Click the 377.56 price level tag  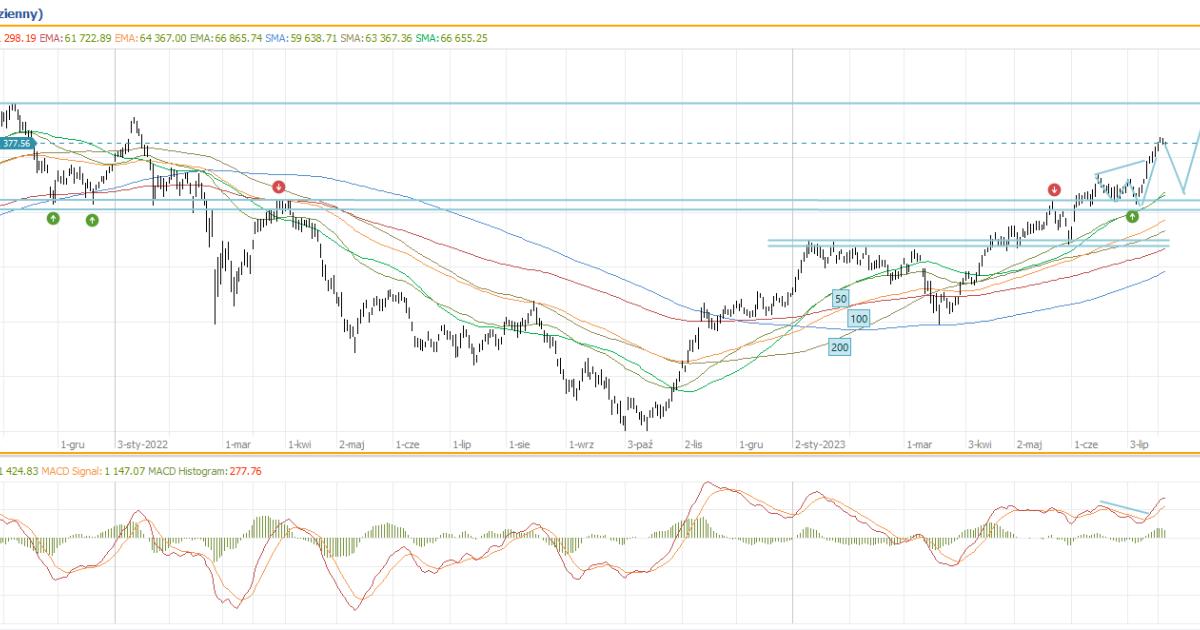17,144
